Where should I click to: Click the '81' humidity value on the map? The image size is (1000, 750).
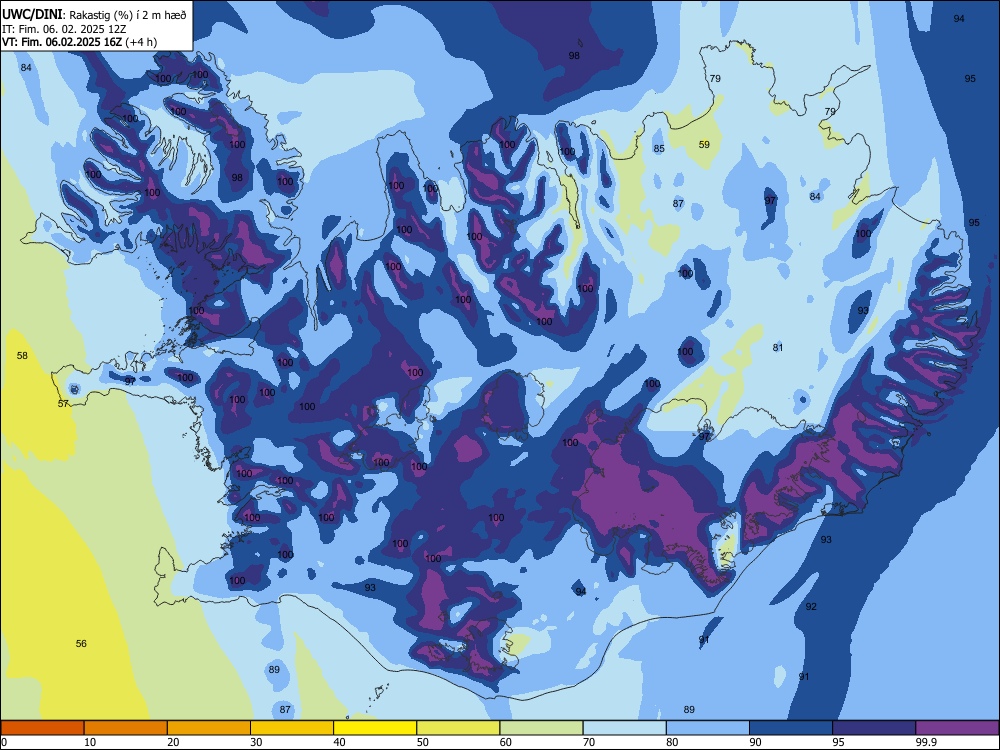777,348
